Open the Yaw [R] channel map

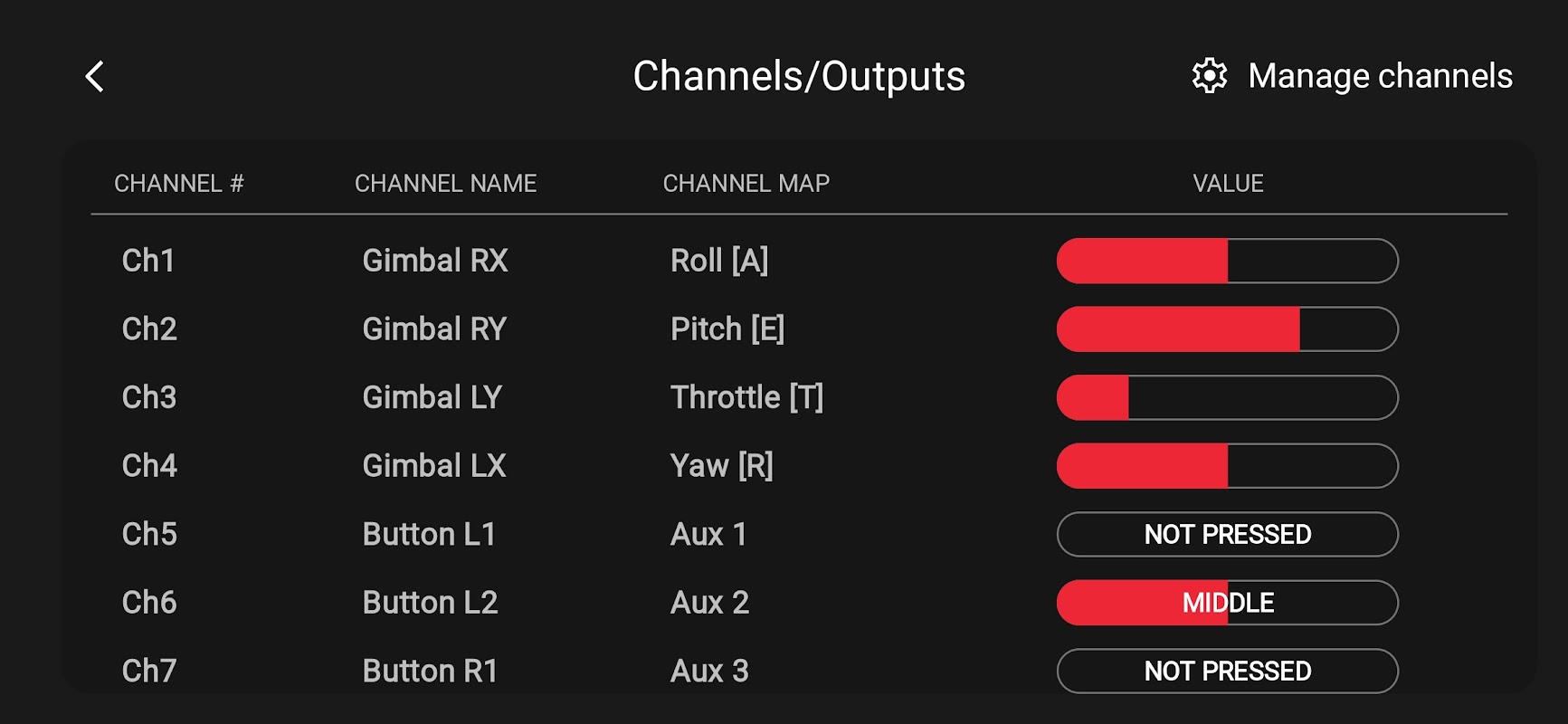click(721, 466)
